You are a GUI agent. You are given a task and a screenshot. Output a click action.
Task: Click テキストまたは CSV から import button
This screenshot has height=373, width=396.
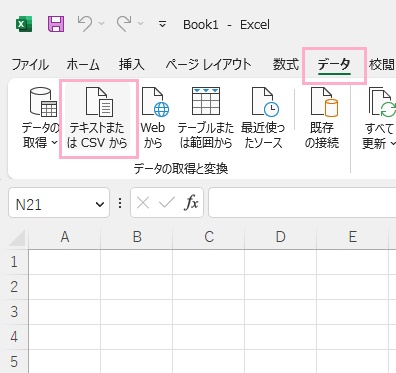pos(97,118)
